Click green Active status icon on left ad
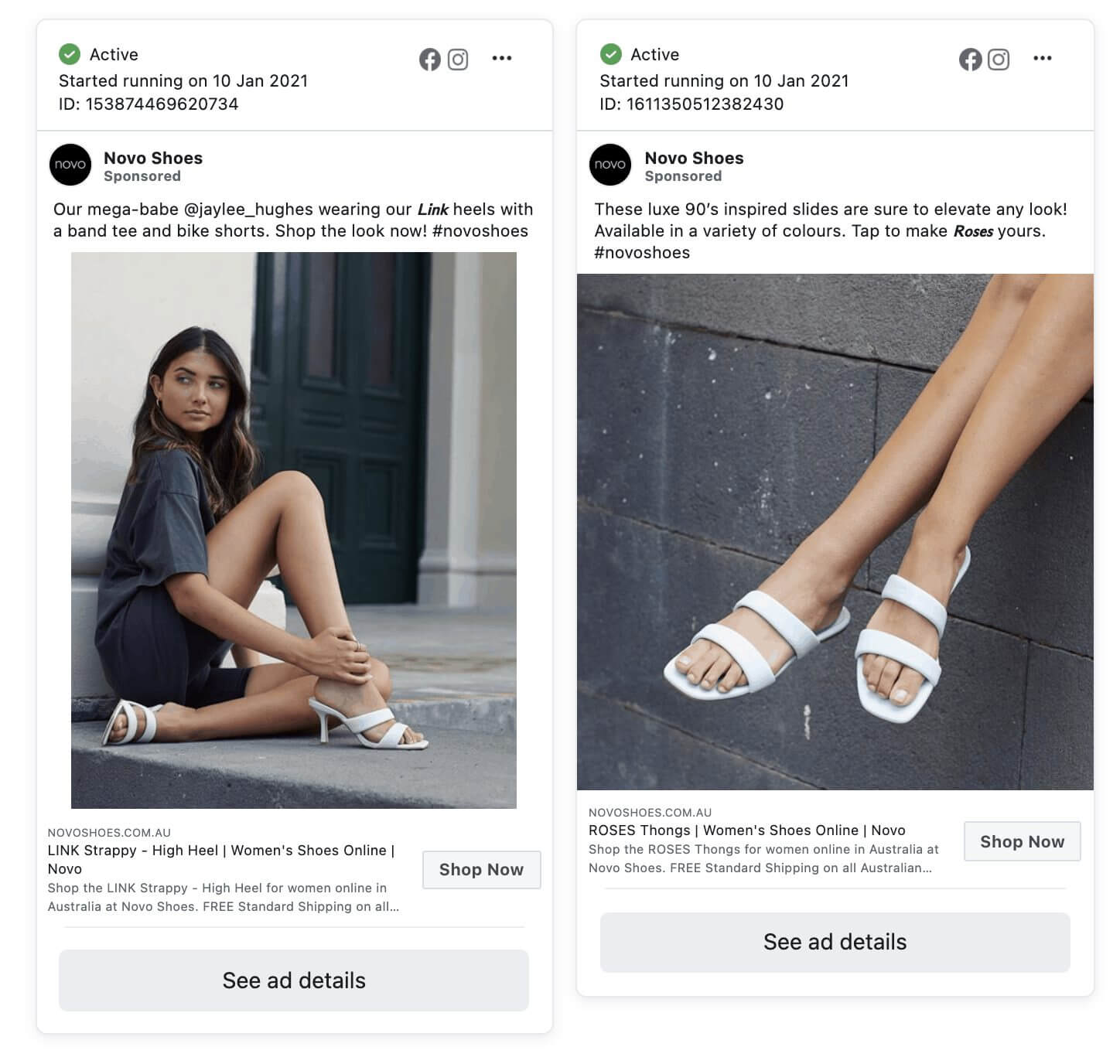The width and height of the screenshot is (1120, 1064). [x=70, y=54]
